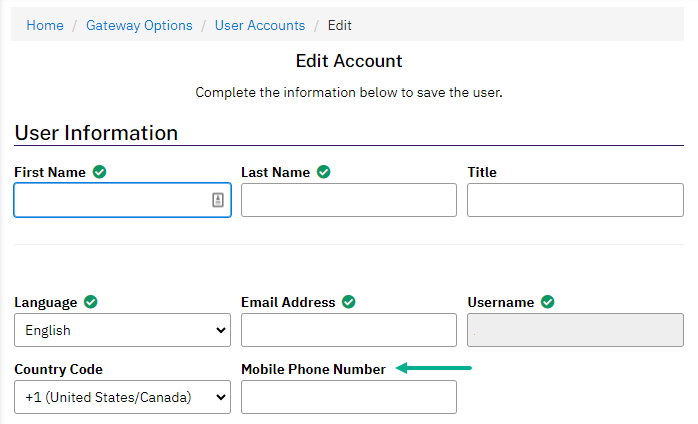The image size is (698, 424).
Task: Click the Last Name green checkmark icon
Action: (x=324, y=172)
